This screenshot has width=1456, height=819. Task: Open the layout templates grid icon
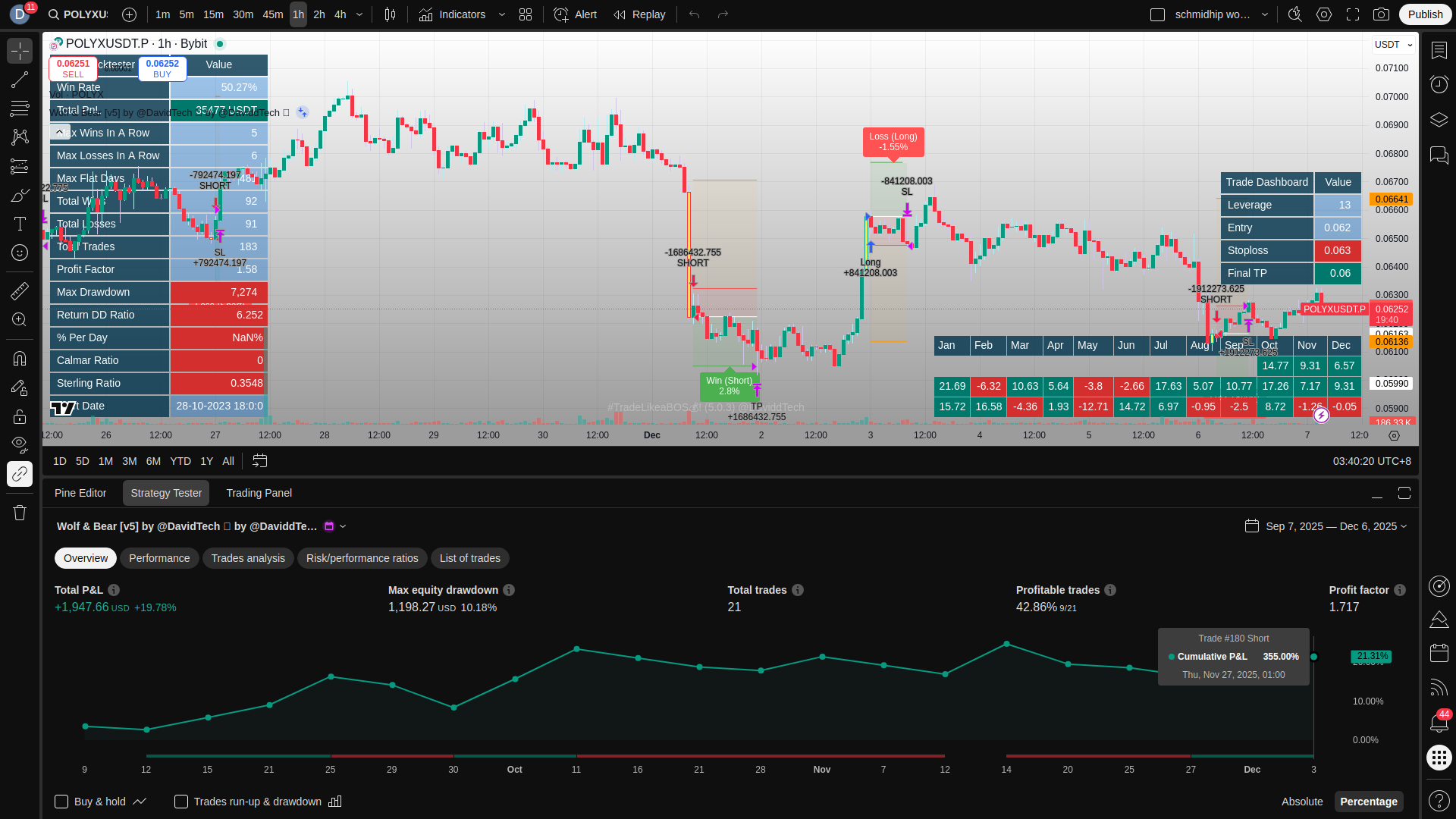pyautogui.click(x=526, y=14)
